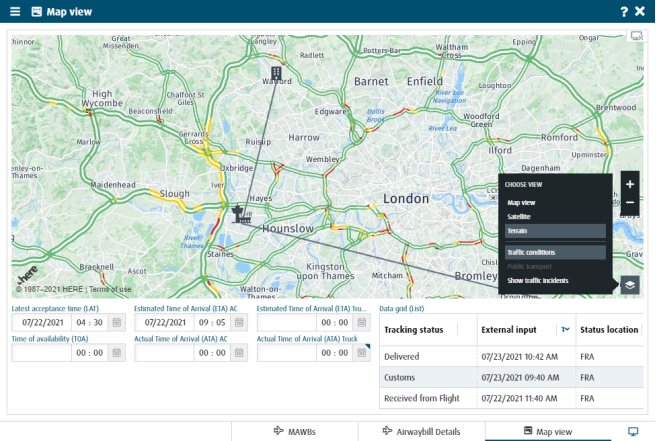Sort by Tracking status column header
This screenshot has height=441, width=656.
(x=413, y=330)
